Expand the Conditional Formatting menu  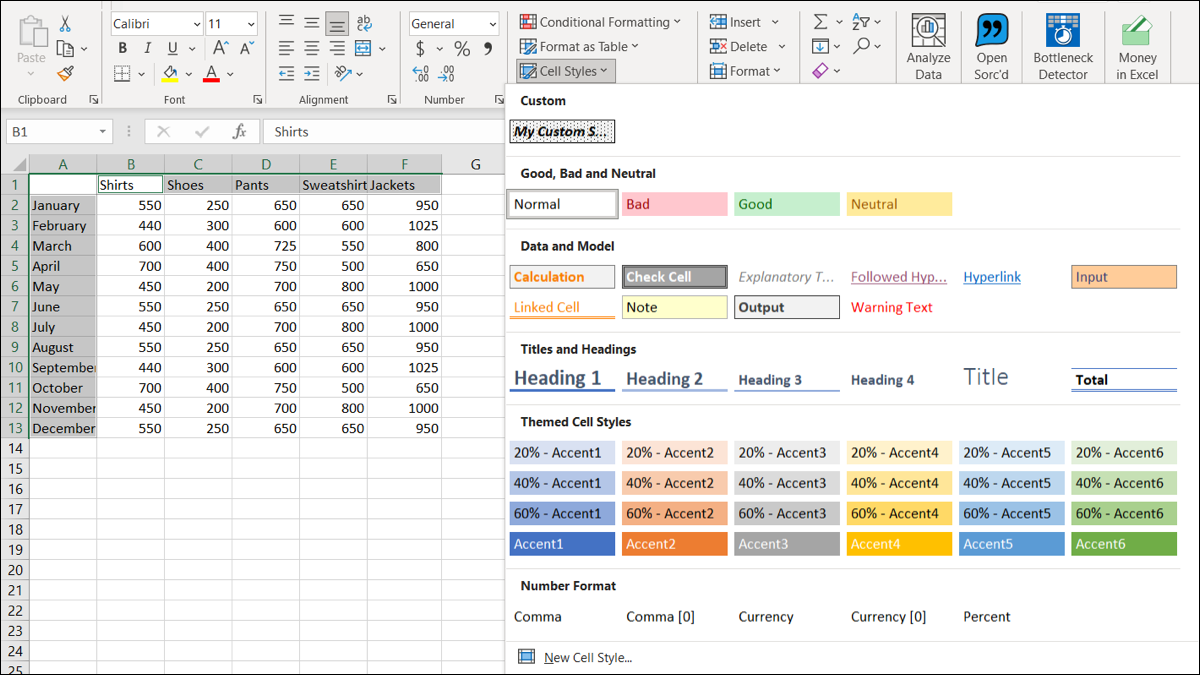[599, 22]
